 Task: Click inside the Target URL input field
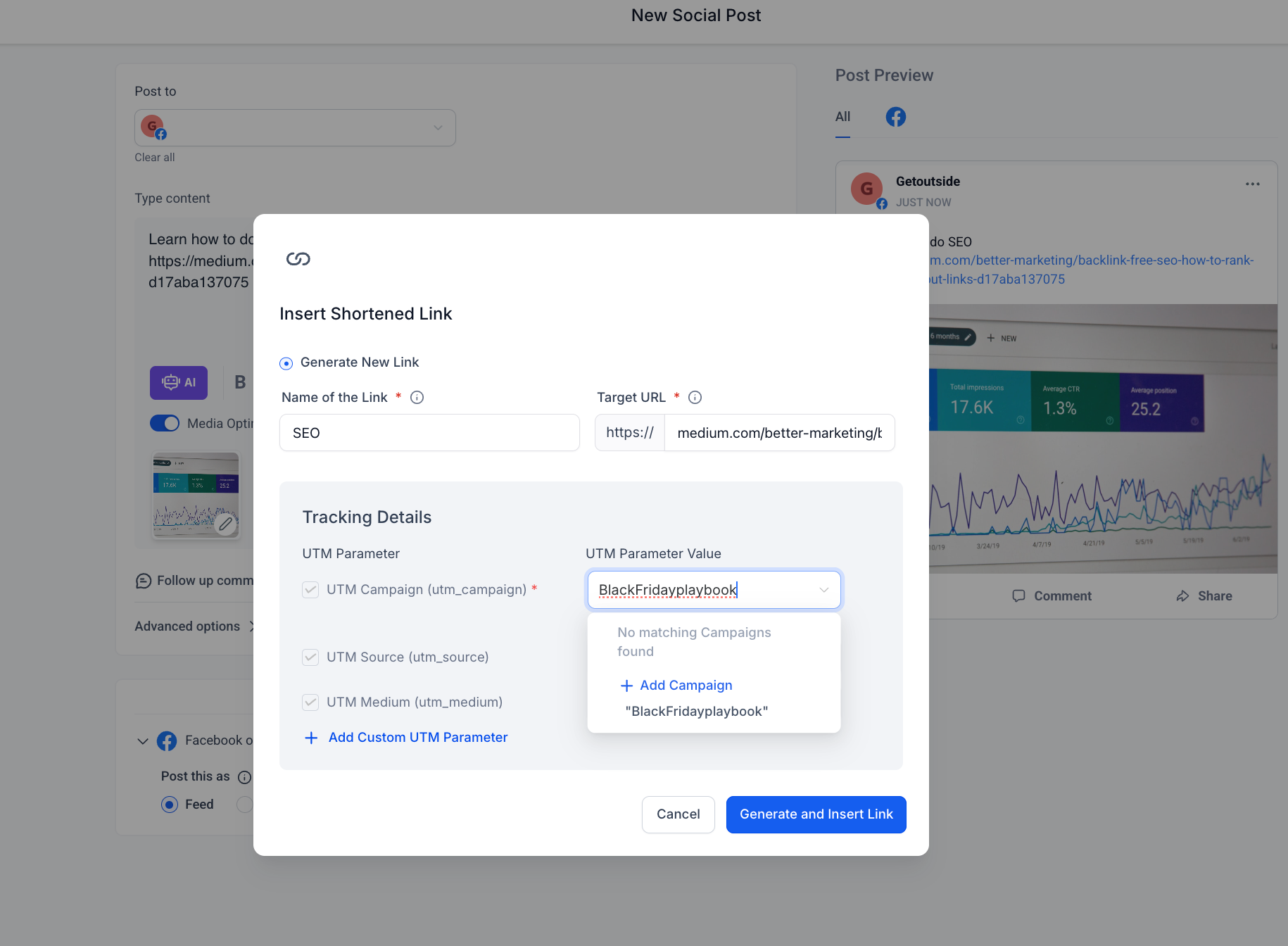point(778,432)
